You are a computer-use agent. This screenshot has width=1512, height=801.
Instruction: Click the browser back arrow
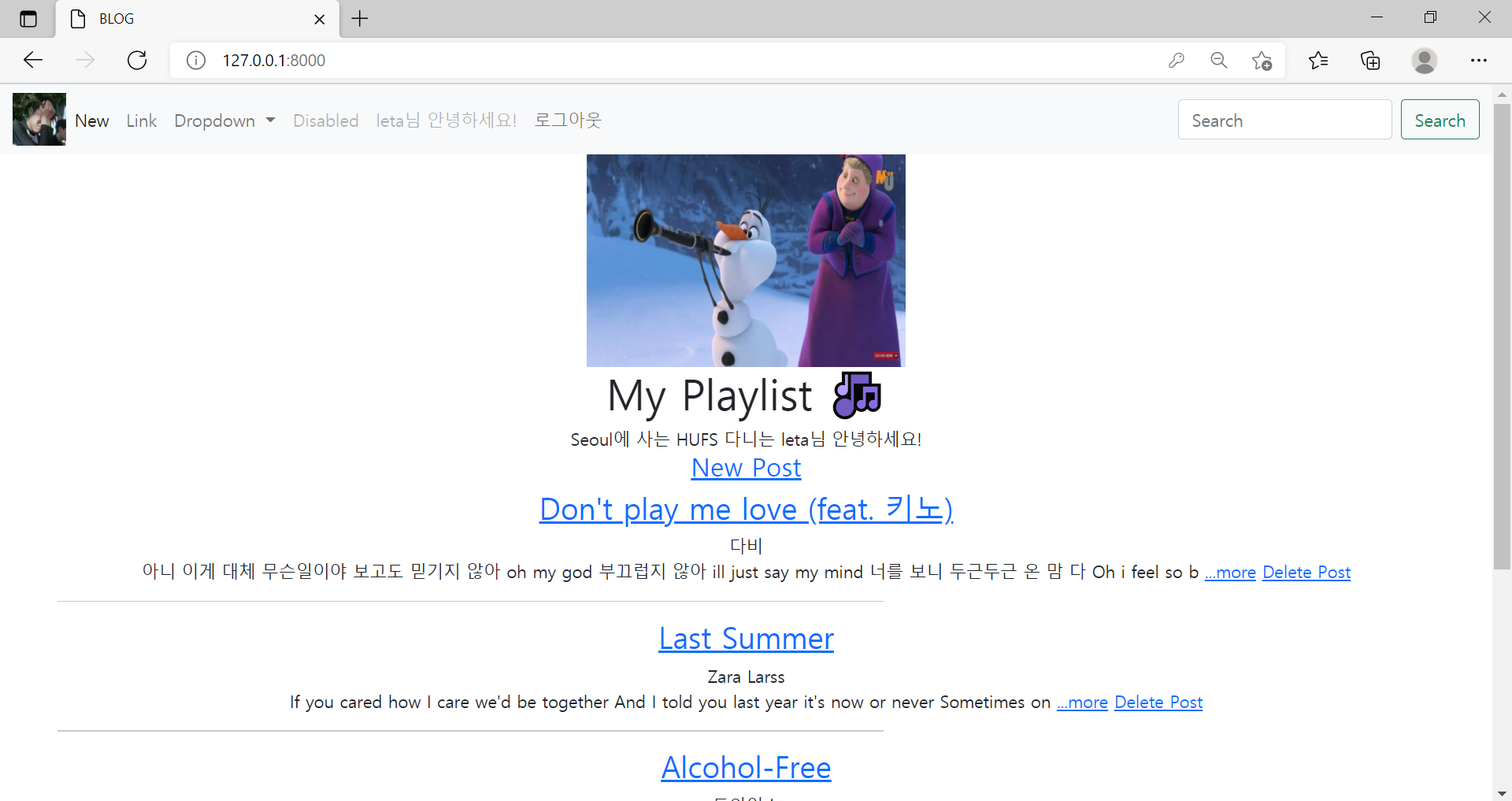(x=33, y=60)
